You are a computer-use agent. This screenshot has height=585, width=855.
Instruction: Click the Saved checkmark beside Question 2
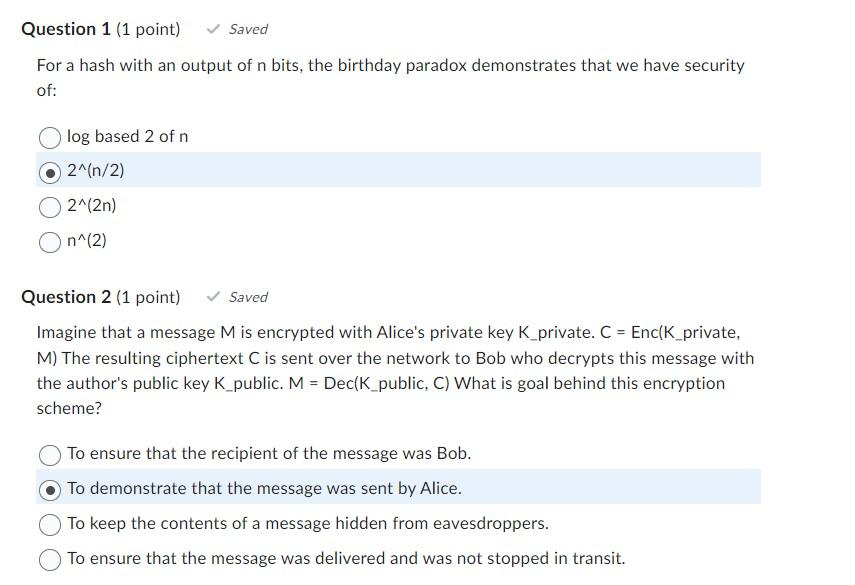[x=213, y=296]
